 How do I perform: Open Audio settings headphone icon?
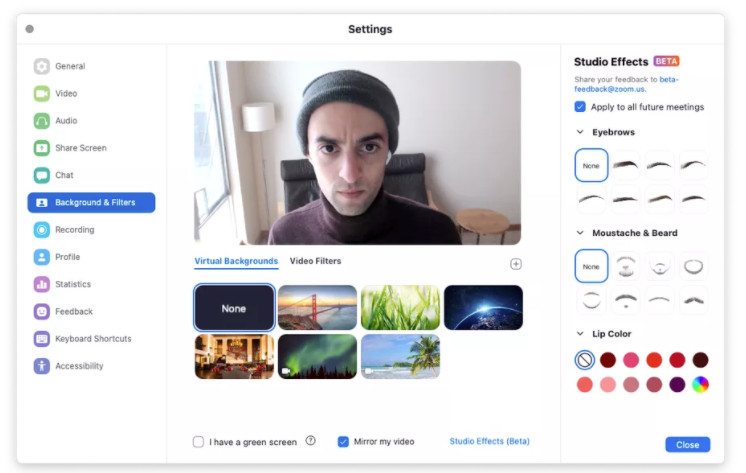(42, 121)
